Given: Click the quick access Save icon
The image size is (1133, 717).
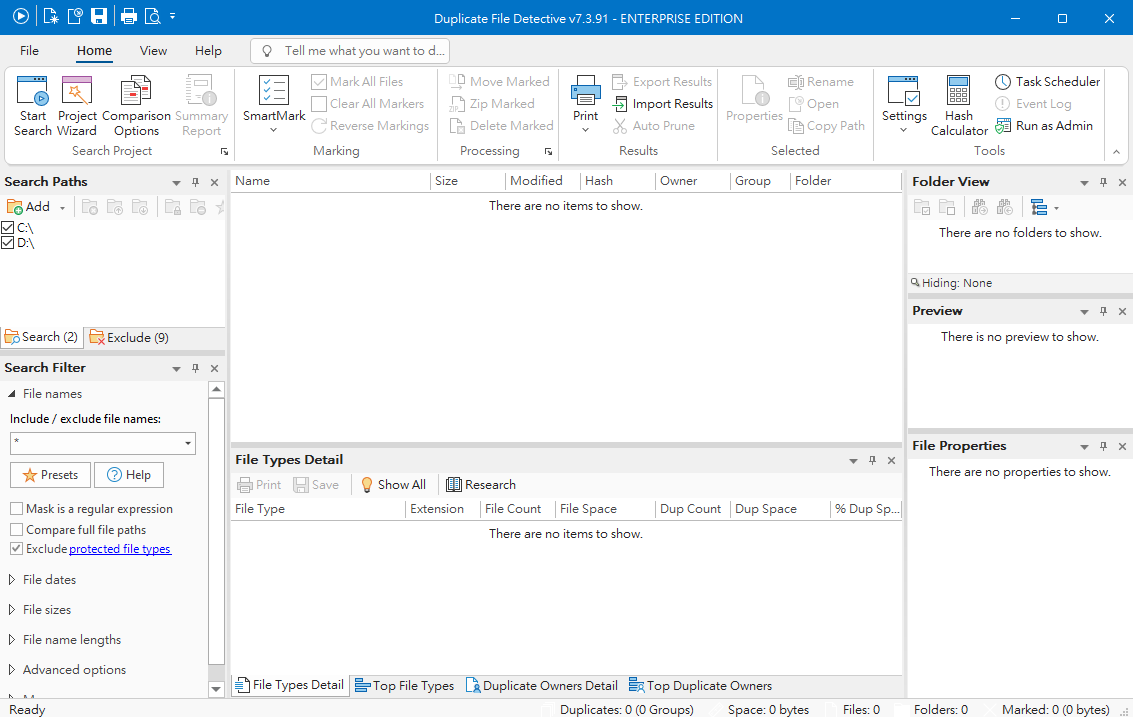Looking at the screenshot, I should [99, 16].
